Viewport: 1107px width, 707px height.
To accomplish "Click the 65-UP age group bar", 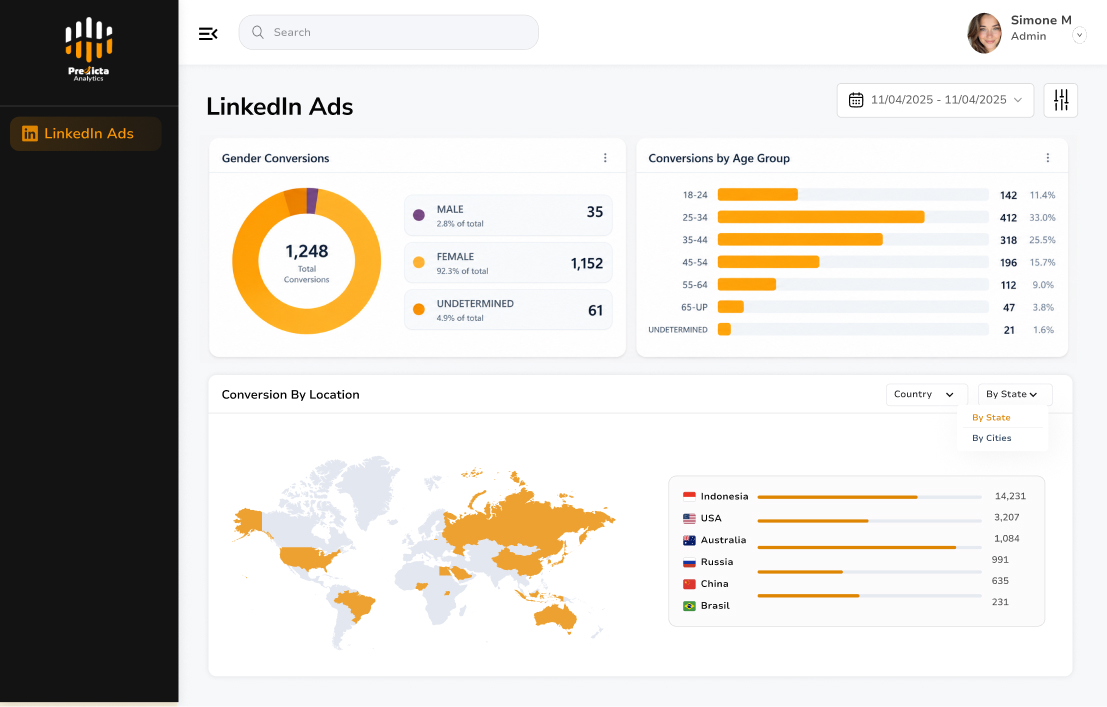I will pyautogui.click(x=731, y=307).
